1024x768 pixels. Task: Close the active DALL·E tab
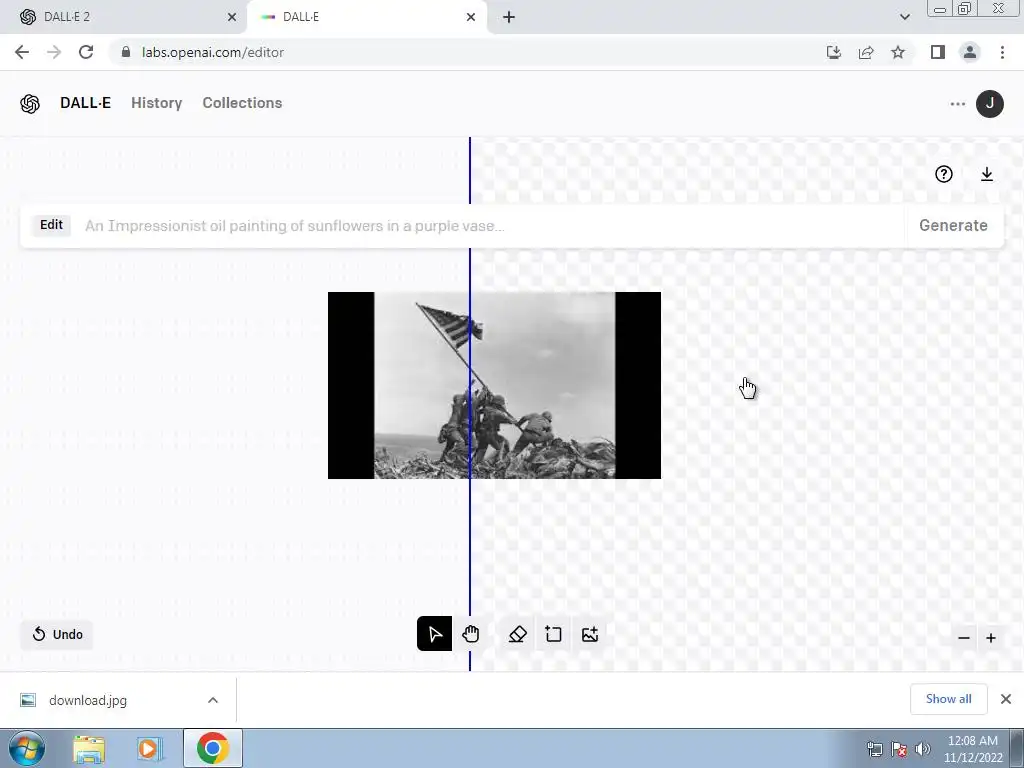pos(471,18)
